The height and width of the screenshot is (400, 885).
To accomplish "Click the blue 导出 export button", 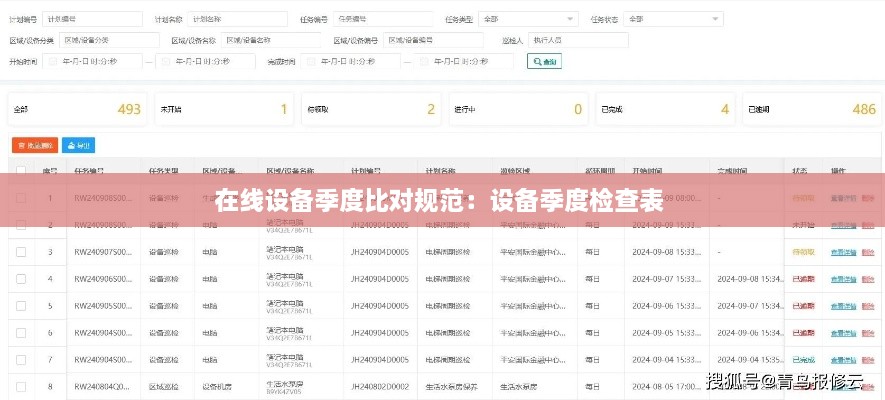I will [78, 145].
